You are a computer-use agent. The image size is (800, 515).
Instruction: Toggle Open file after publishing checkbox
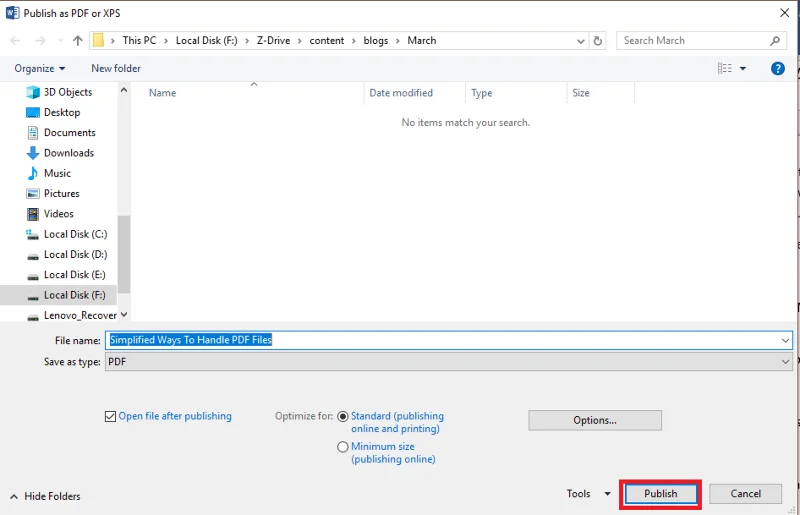110,416
